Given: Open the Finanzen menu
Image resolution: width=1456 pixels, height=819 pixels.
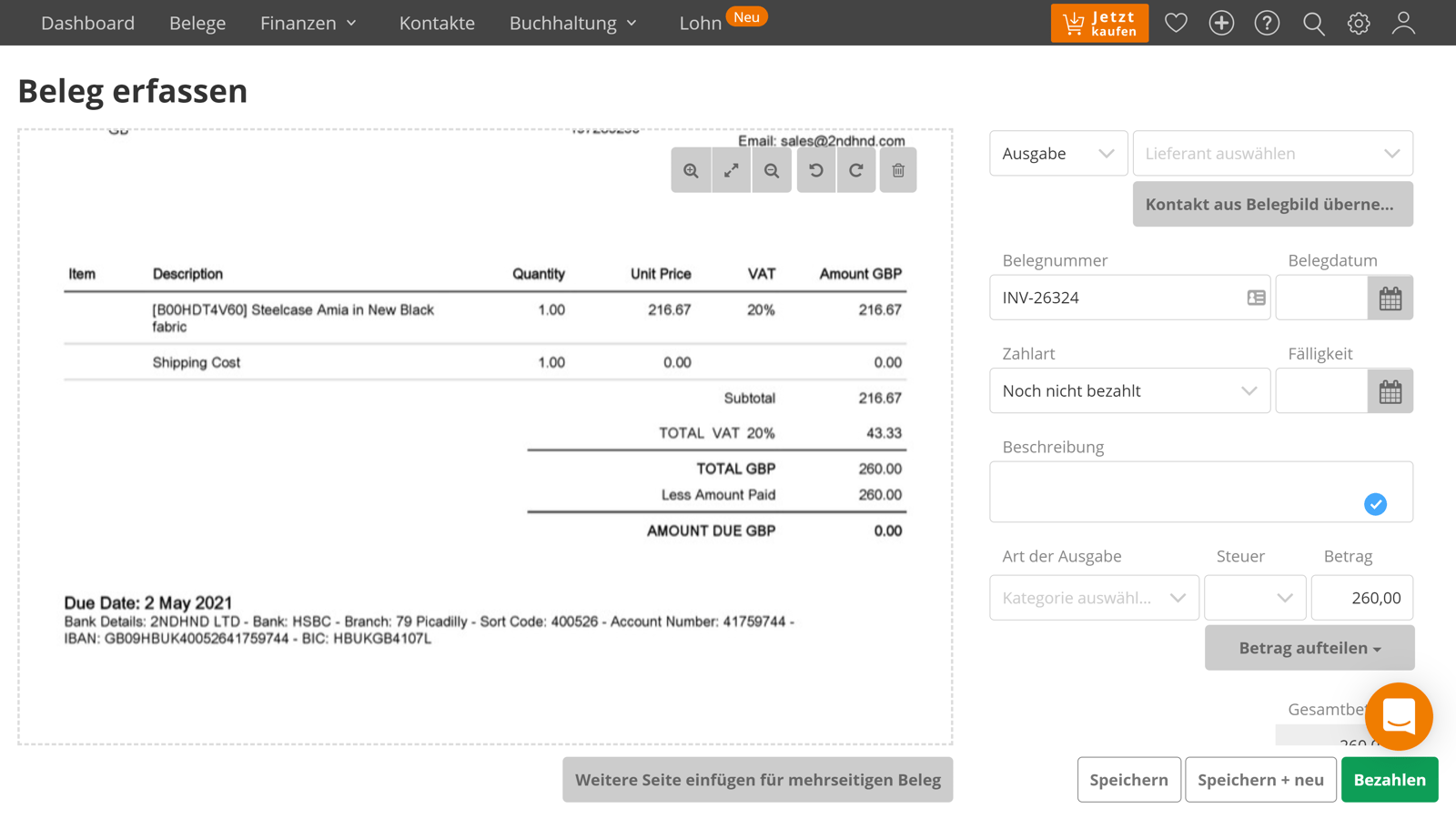Looking at the screenshot, I should tap(308, 23).
